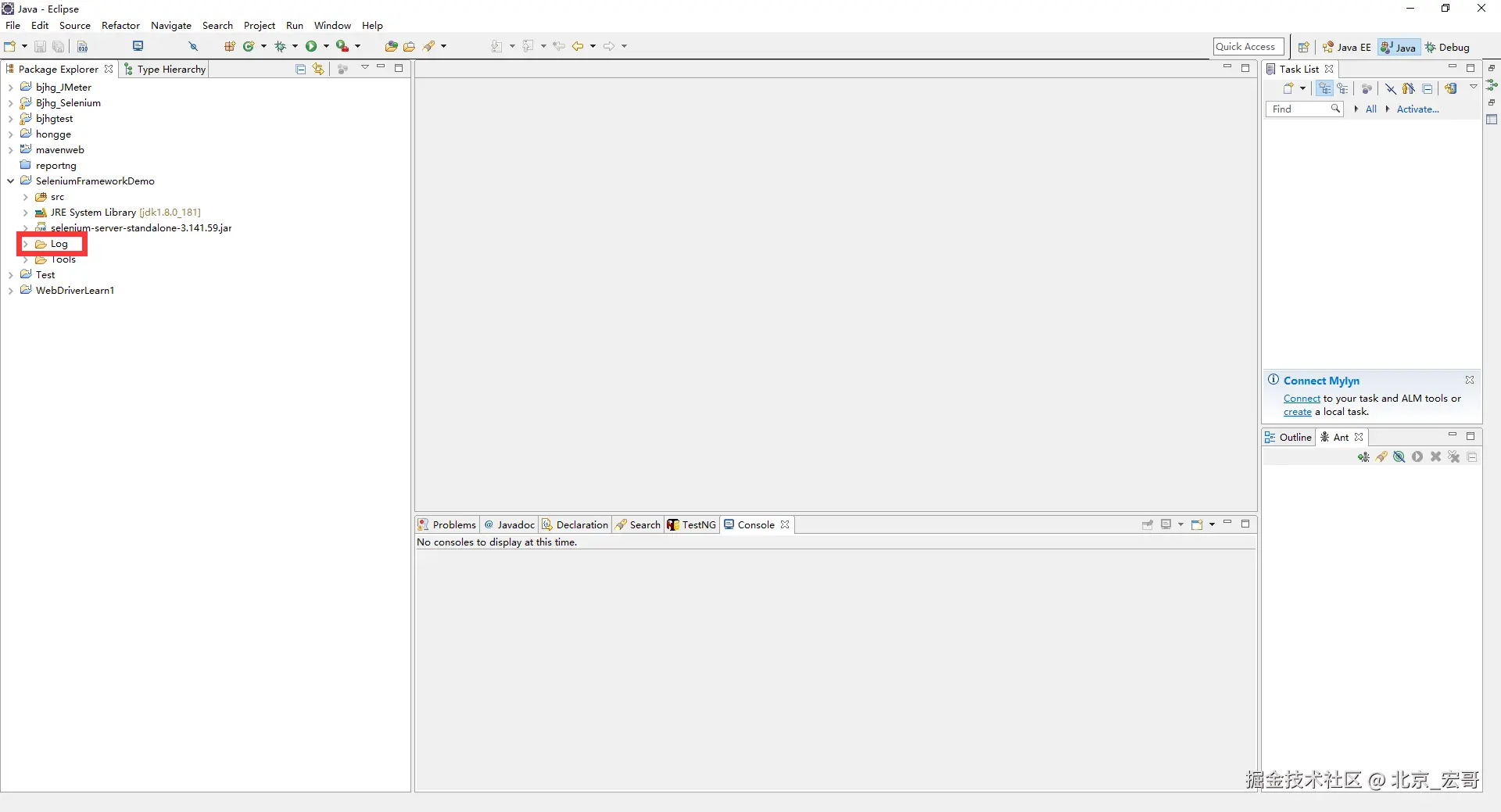The image size is (1501, 812).
Task: Click the search magnifier in the Find box
Action: click(x=1335, y=109)
